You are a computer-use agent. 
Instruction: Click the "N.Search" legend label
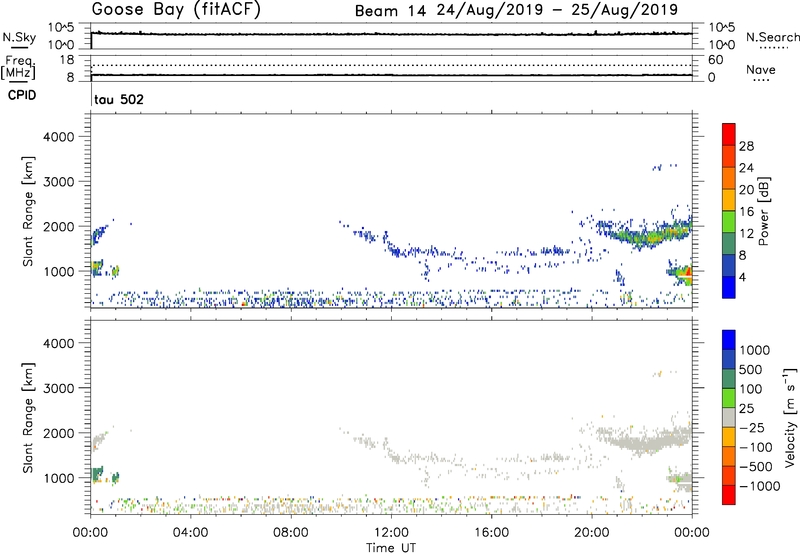coord(773,37)
